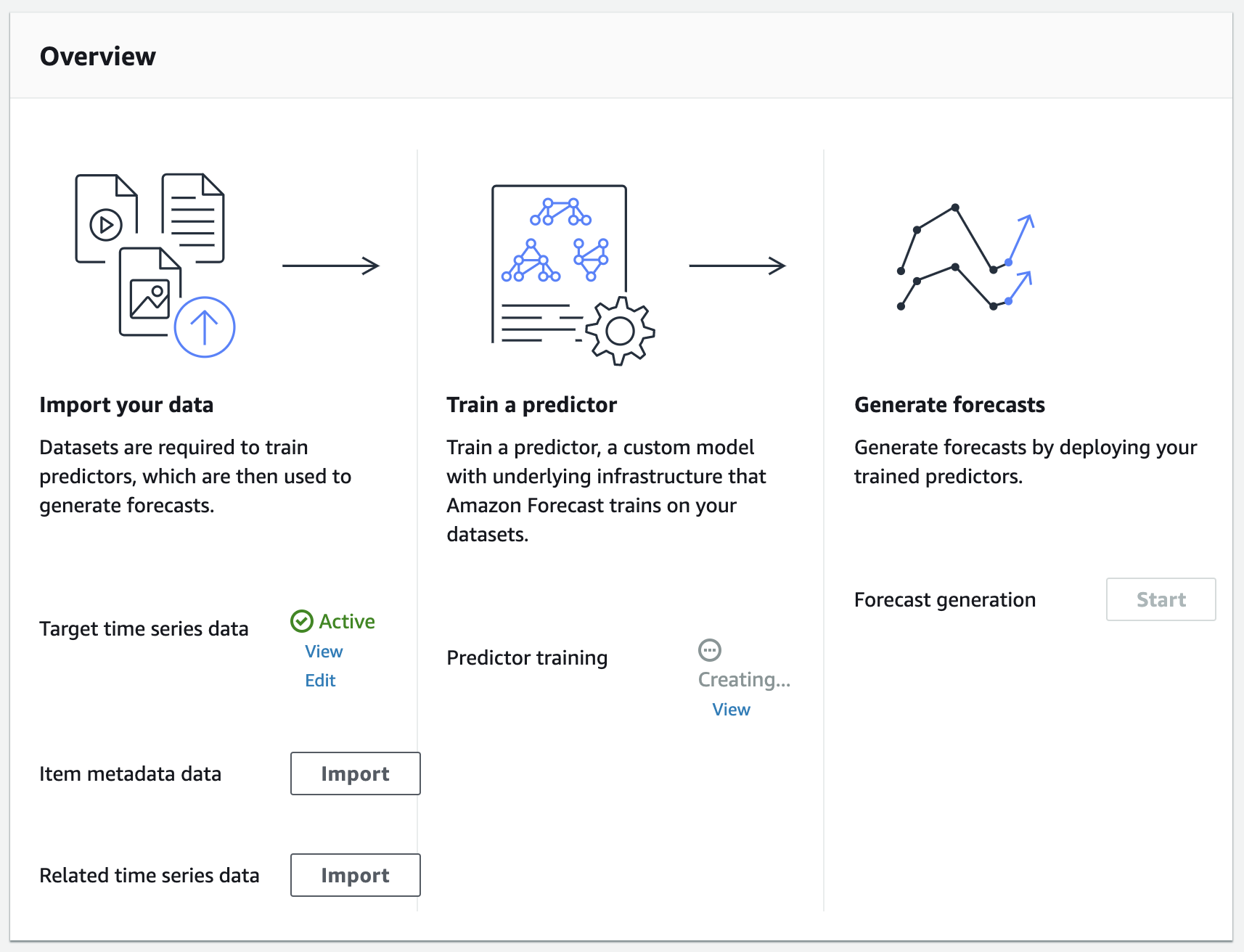This screenshot has height=952, width=1244.
Task: Click the arrow between import and train
Action: point(330,266)
